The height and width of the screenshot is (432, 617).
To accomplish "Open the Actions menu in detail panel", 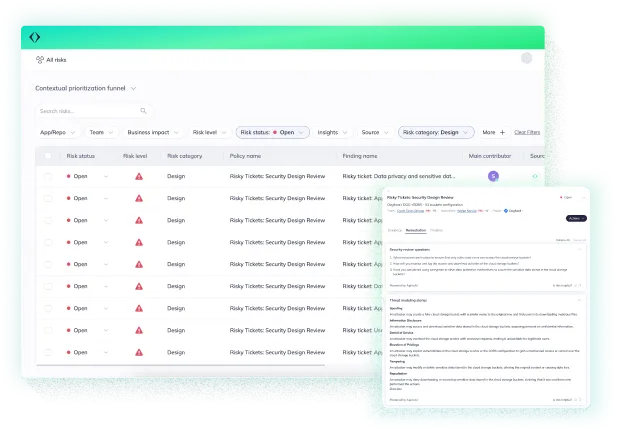I will point(576,218).
